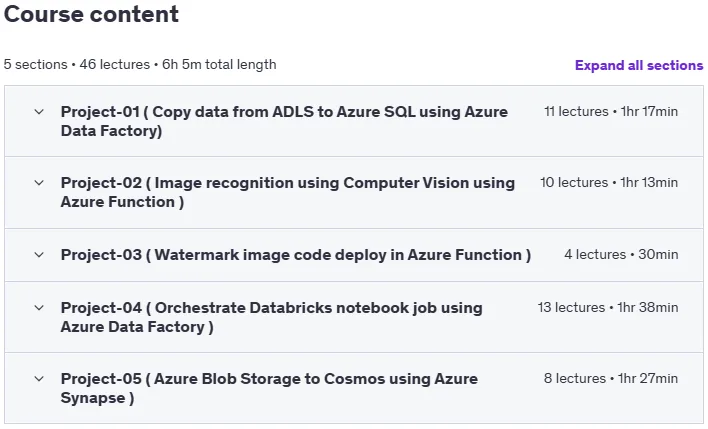
Task: Click Expand all sections link
Action: tap(639, 65)
